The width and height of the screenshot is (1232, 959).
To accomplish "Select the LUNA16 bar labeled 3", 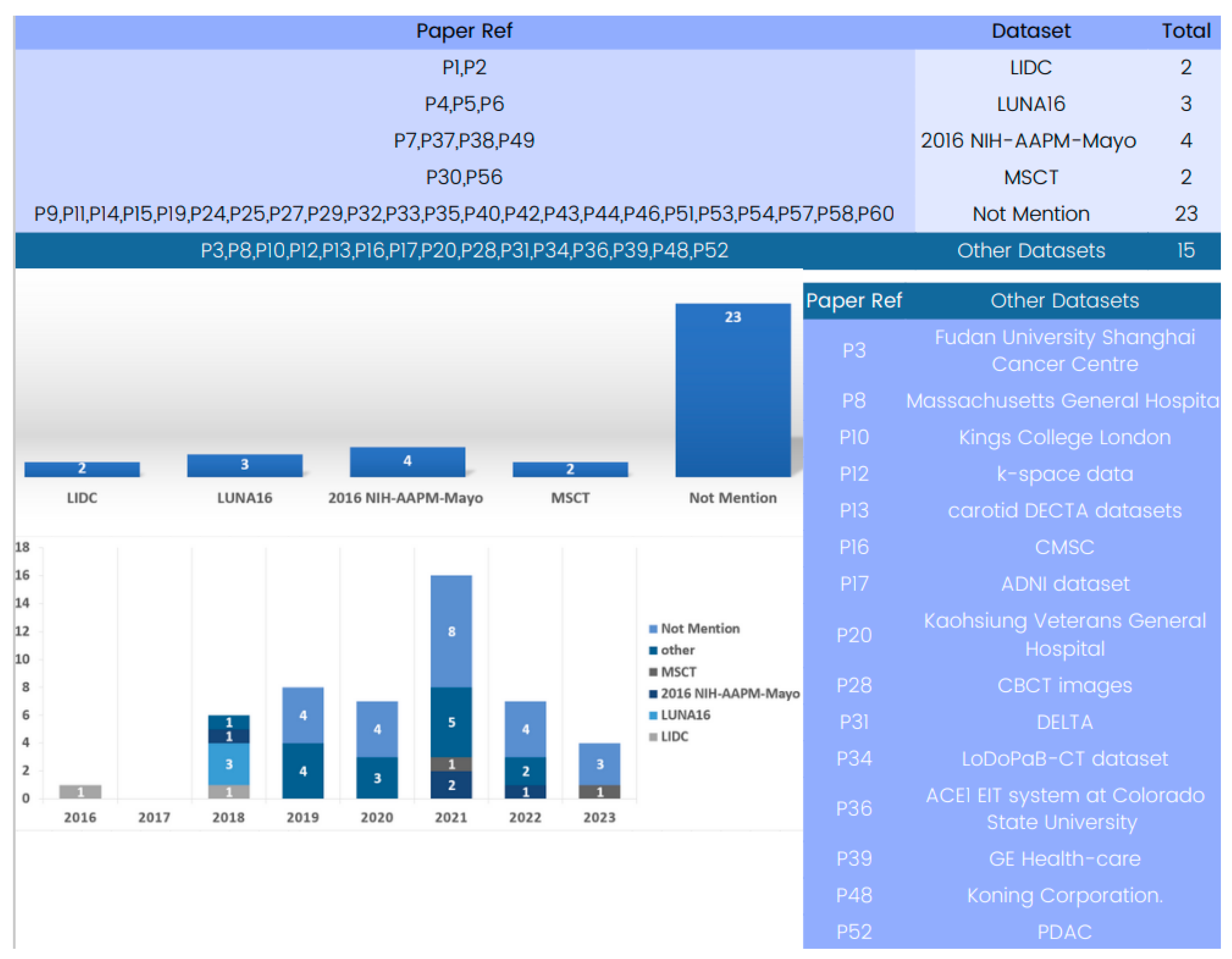I will tap(244, 466).
